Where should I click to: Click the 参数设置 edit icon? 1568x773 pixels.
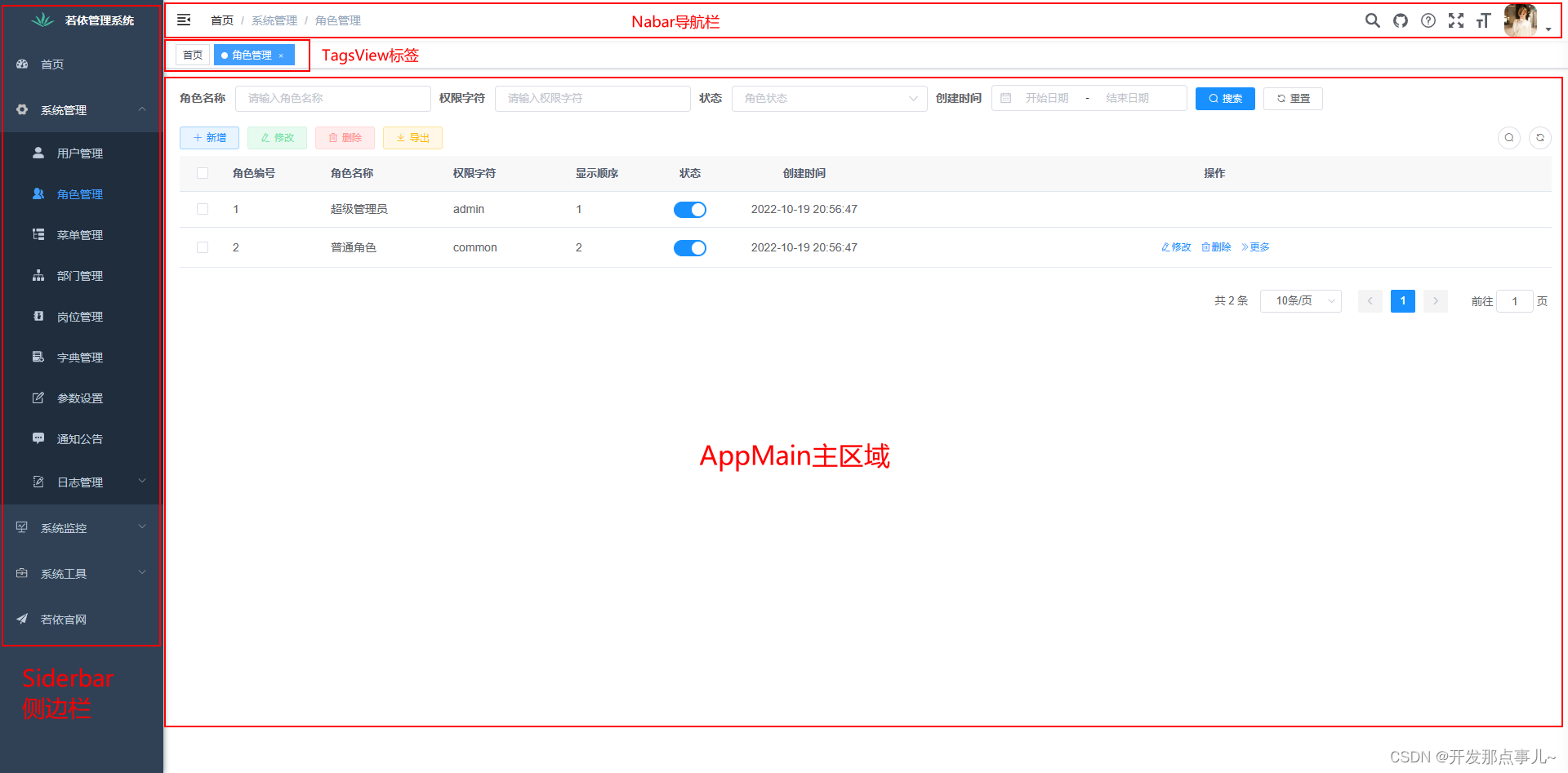[x=38, y=398]
